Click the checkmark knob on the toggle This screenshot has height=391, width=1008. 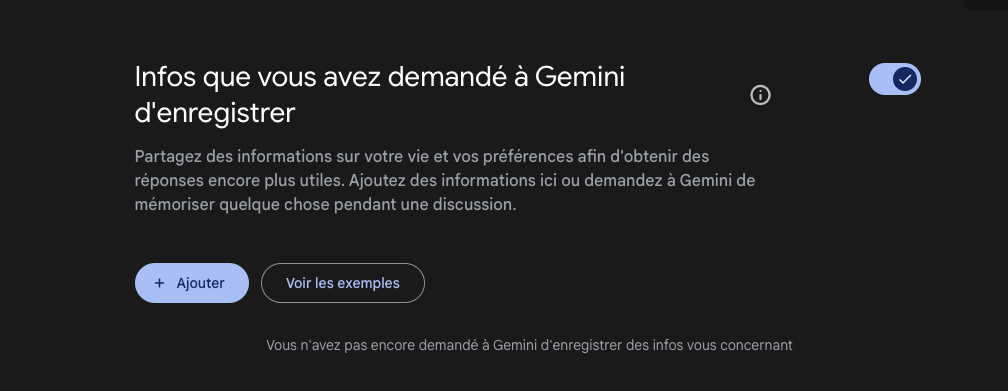(x=905, y=79)
